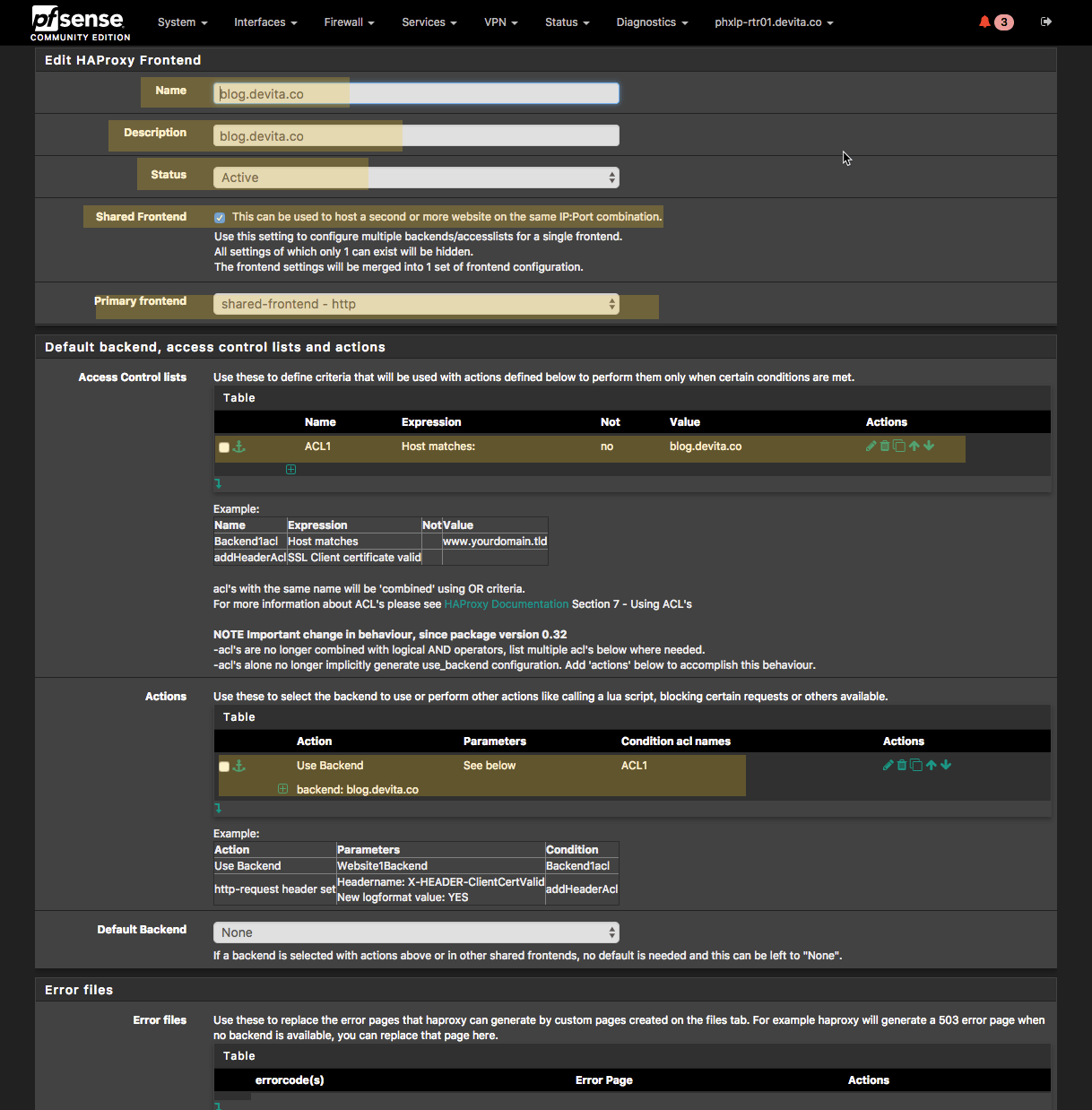Open the notifications bell alert
Viewport: 1092px width, 1110px height.
(x=985, y=22)
